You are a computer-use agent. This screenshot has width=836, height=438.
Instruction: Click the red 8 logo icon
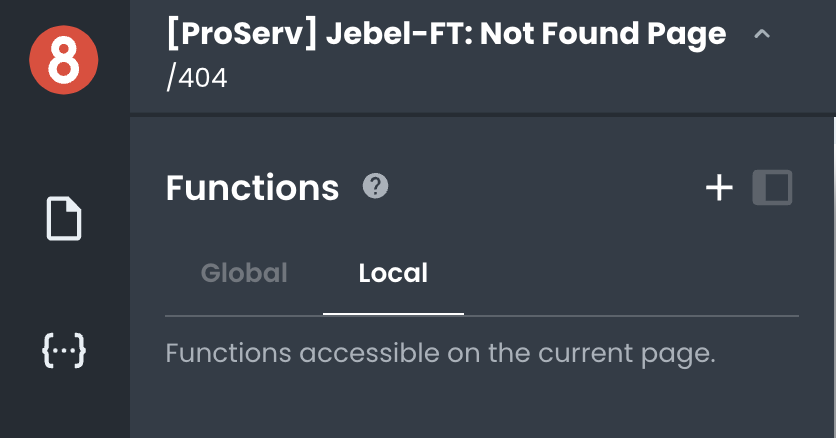(x=64, y=61)
